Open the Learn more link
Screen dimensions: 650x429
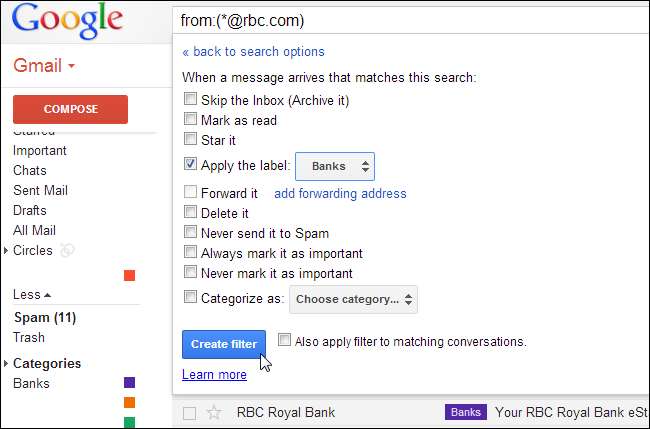click(x=214, y=375)
